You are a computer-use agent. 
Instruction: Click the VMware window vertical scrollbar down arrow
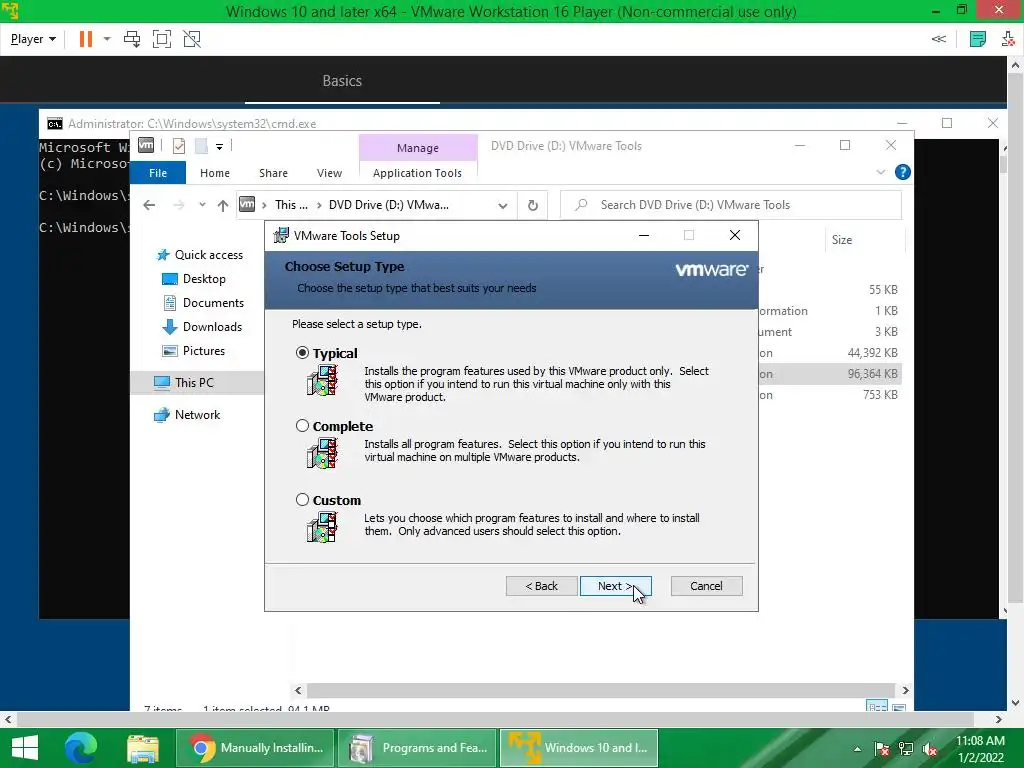[x=1015, y=703]
